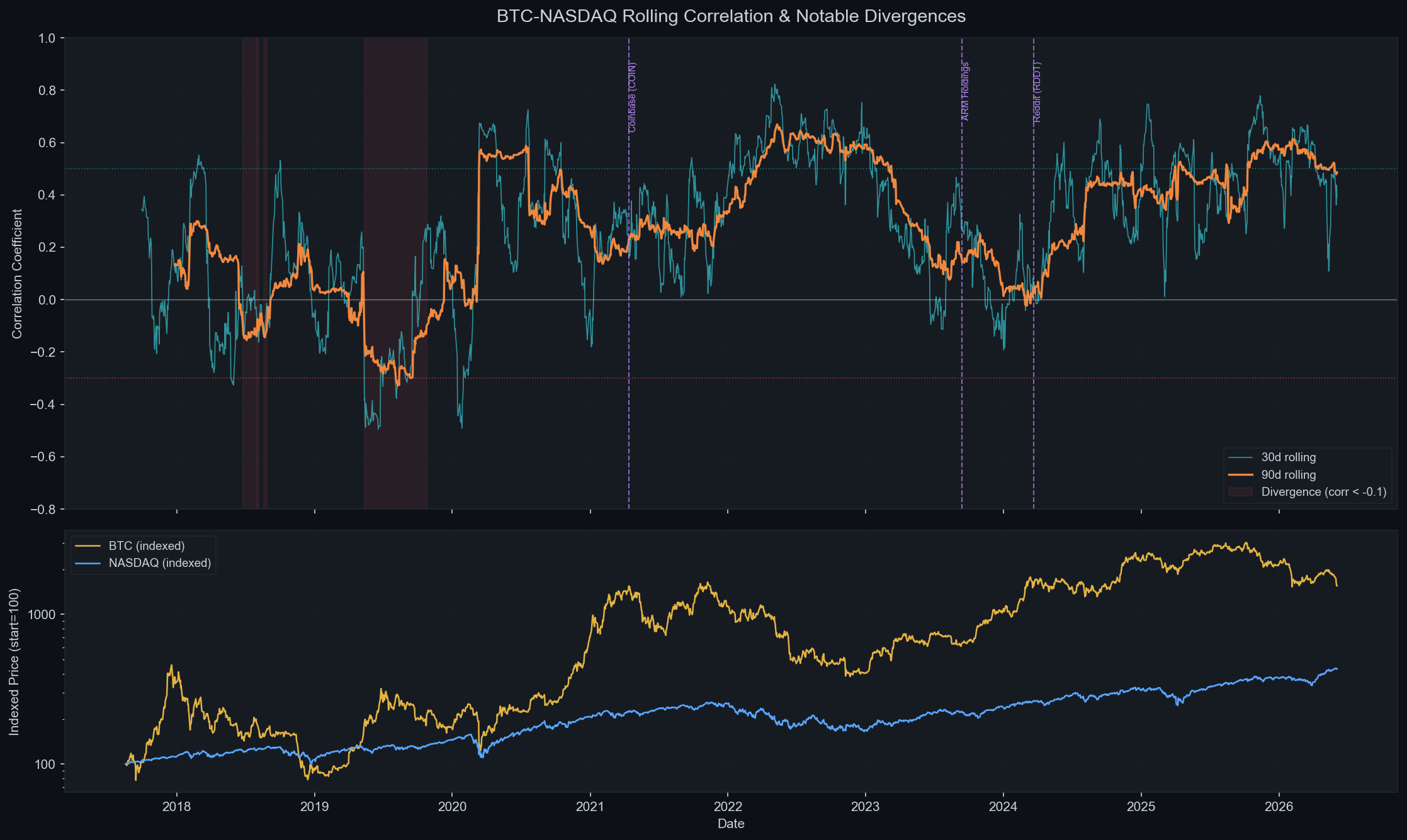1407x840 pixels.
Task: Click the wide 2019 shaded divergence region
Action: 395,273
